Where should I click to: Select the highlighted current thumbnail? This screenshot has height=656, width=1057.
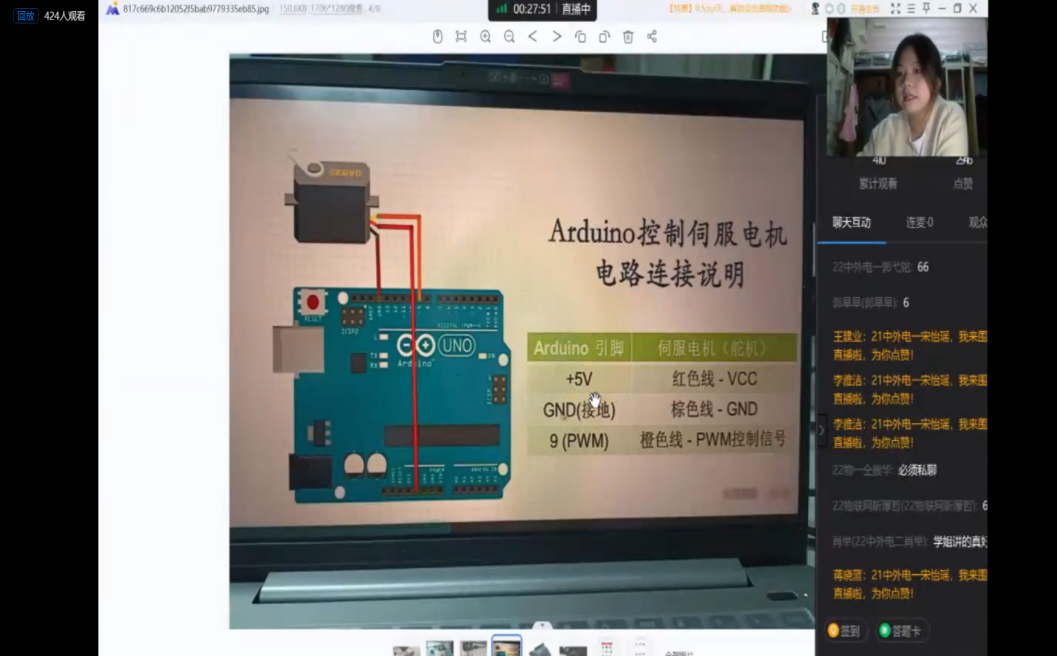[x=506, y=646]
